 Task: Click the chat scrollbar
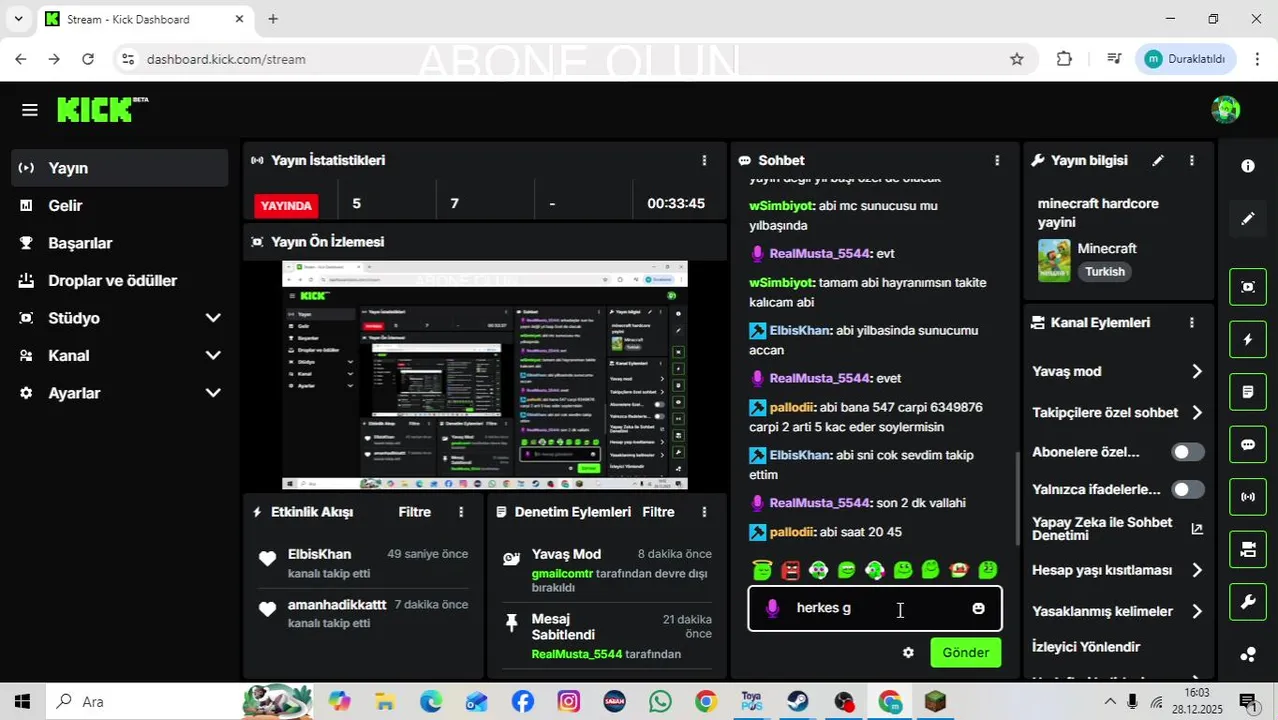click(x=1018, y=500)
